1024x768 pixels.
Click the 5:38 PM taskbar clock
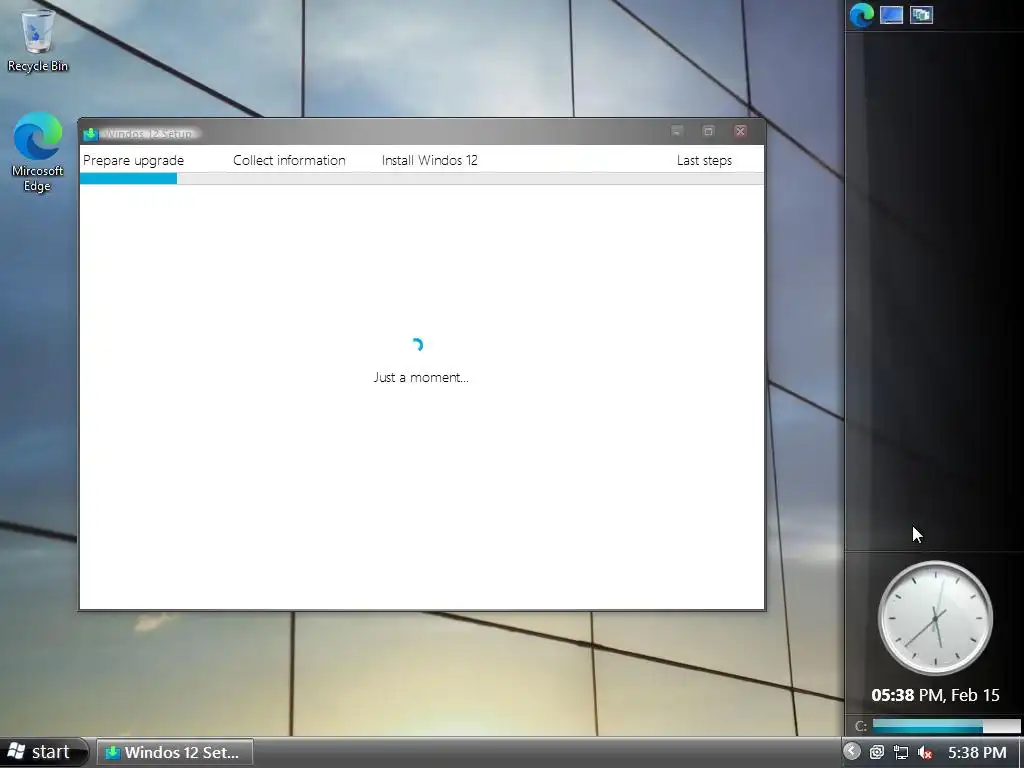pos(977,752)
